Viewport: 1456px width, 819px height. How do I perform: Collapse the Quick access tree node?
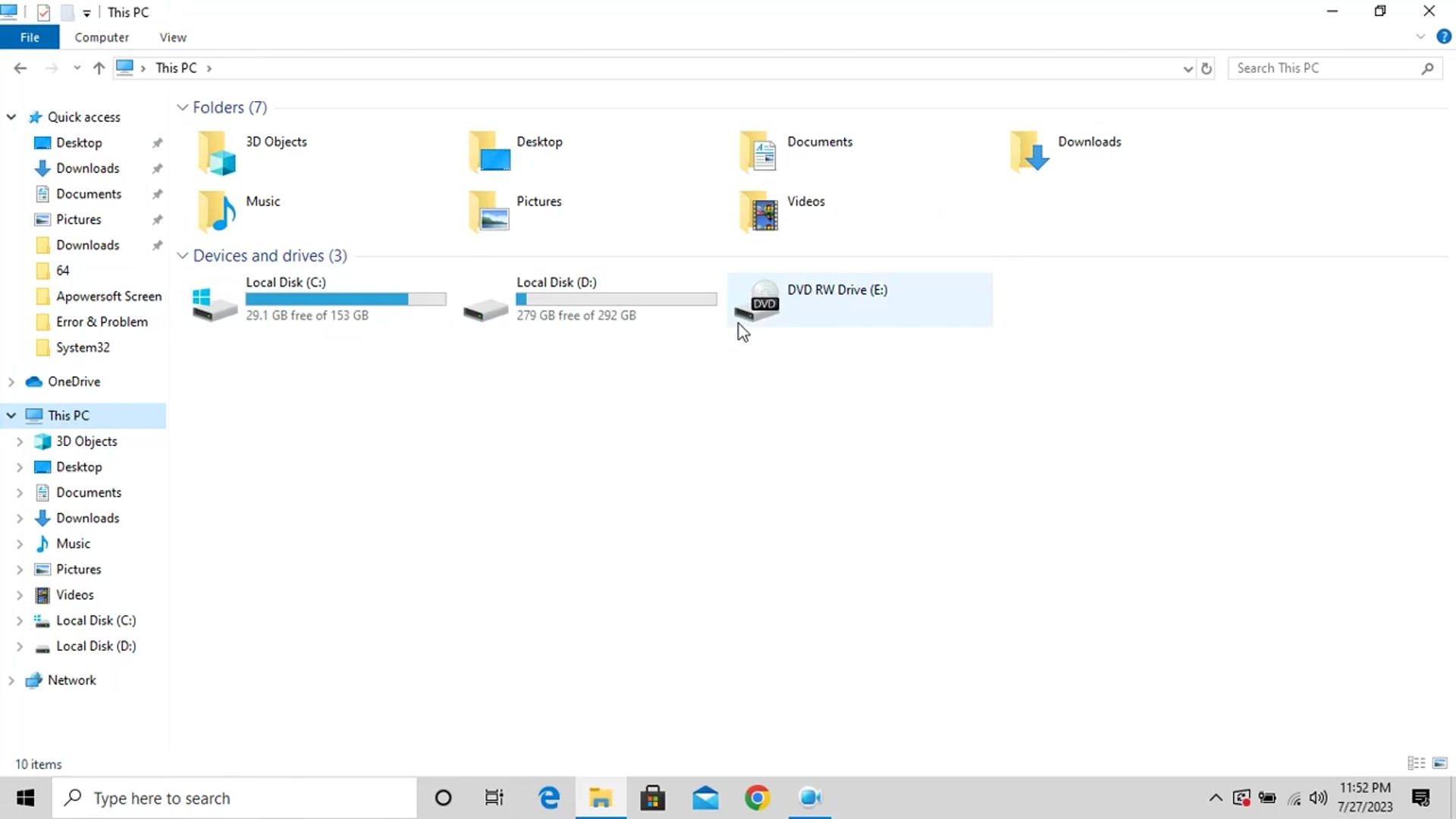(x=11, y=117)
